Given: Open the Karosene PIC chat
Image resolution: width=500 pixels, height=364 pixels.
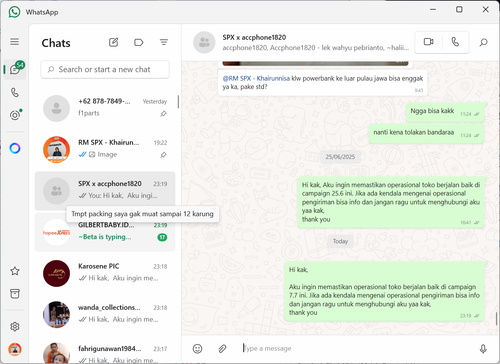Looking at the screenshot, I should tap(105, 273).
